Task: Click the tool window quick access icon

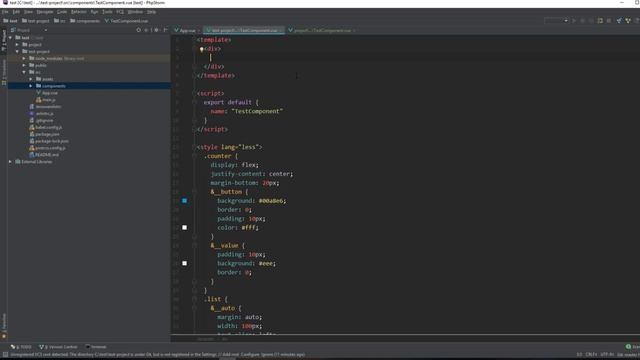Action: [5, 355]
